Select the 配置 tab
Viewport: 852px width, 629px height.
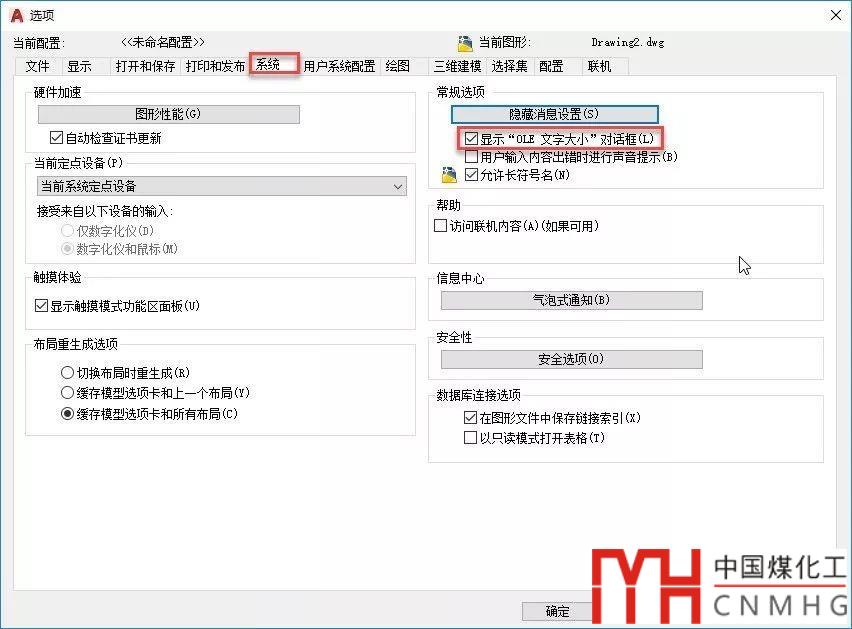551,66
